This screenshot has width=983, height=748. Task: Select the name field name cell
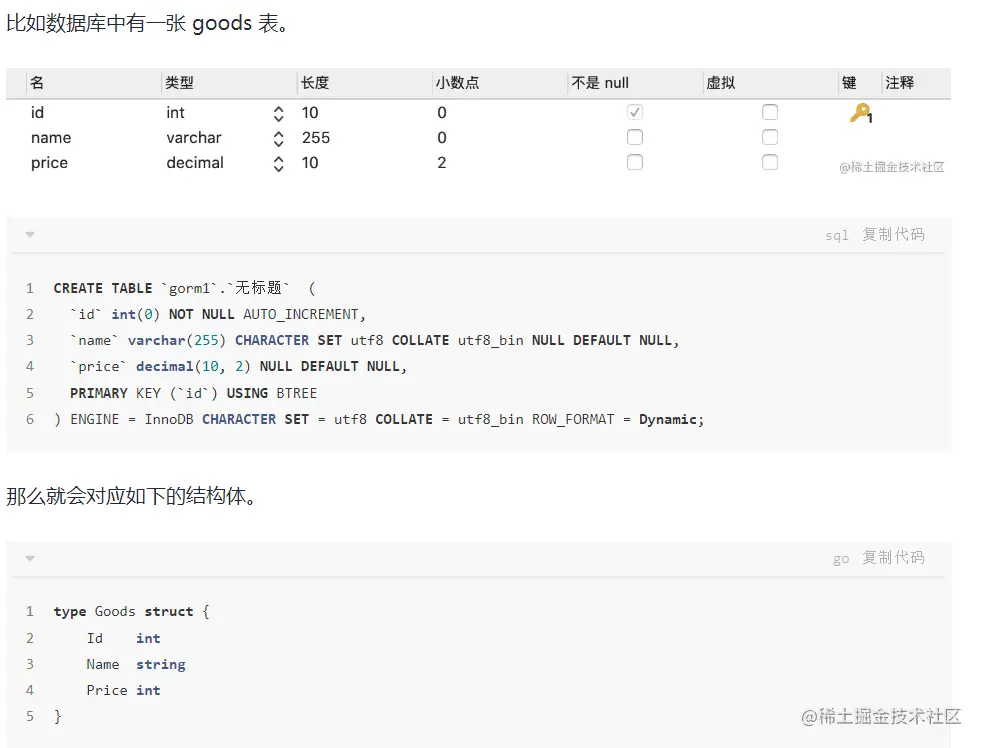coord(51,138)
